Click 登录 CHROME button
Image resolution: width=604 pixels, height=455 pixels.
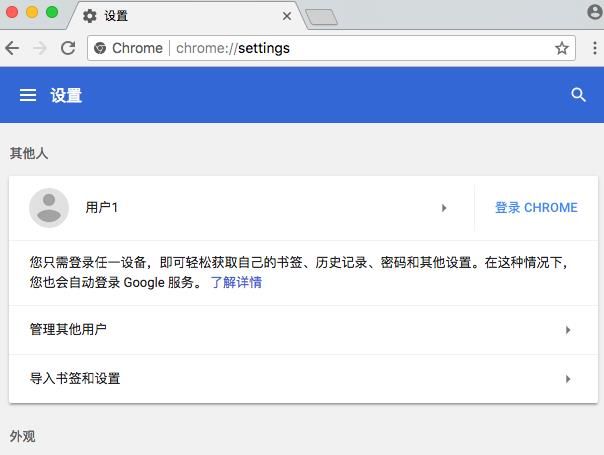click(x=536, y=208)
